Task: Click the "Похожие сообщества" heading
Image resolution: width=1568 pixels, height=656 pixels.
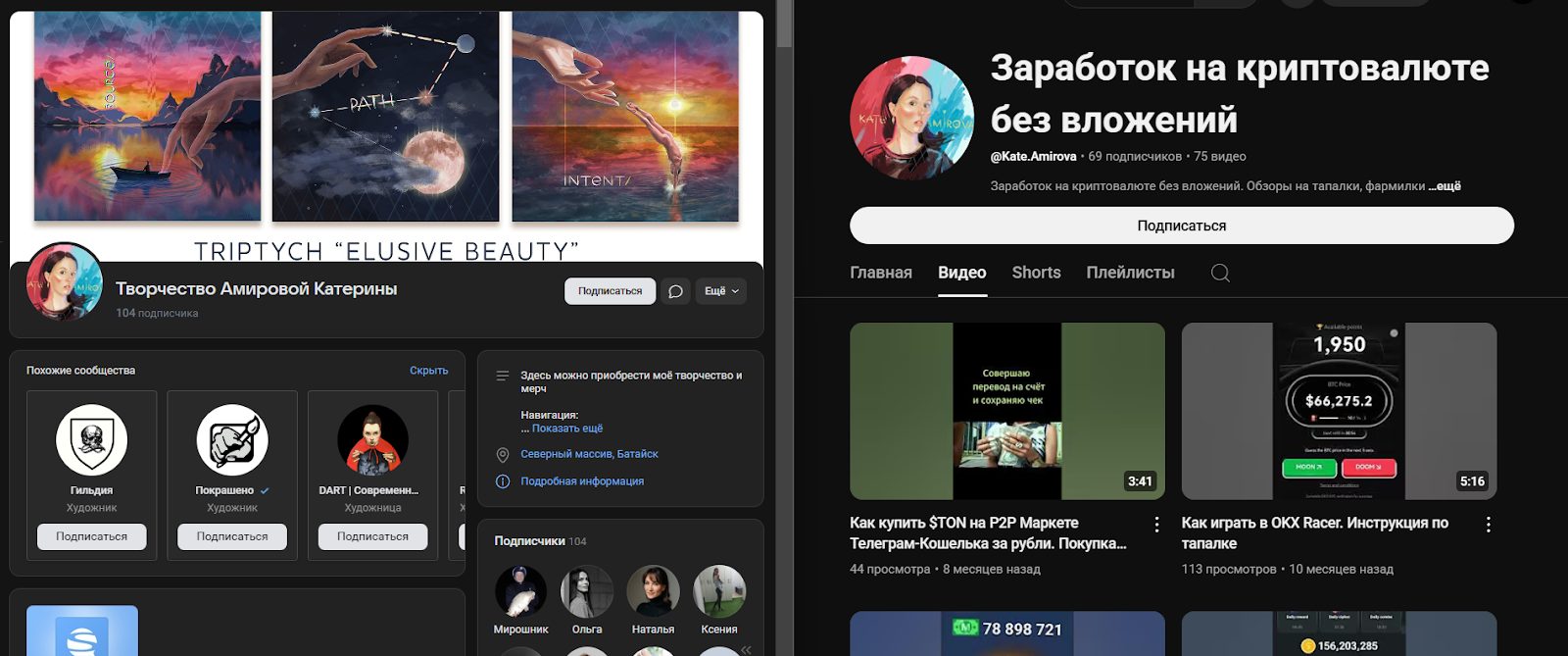Action: tap(80, 371)
